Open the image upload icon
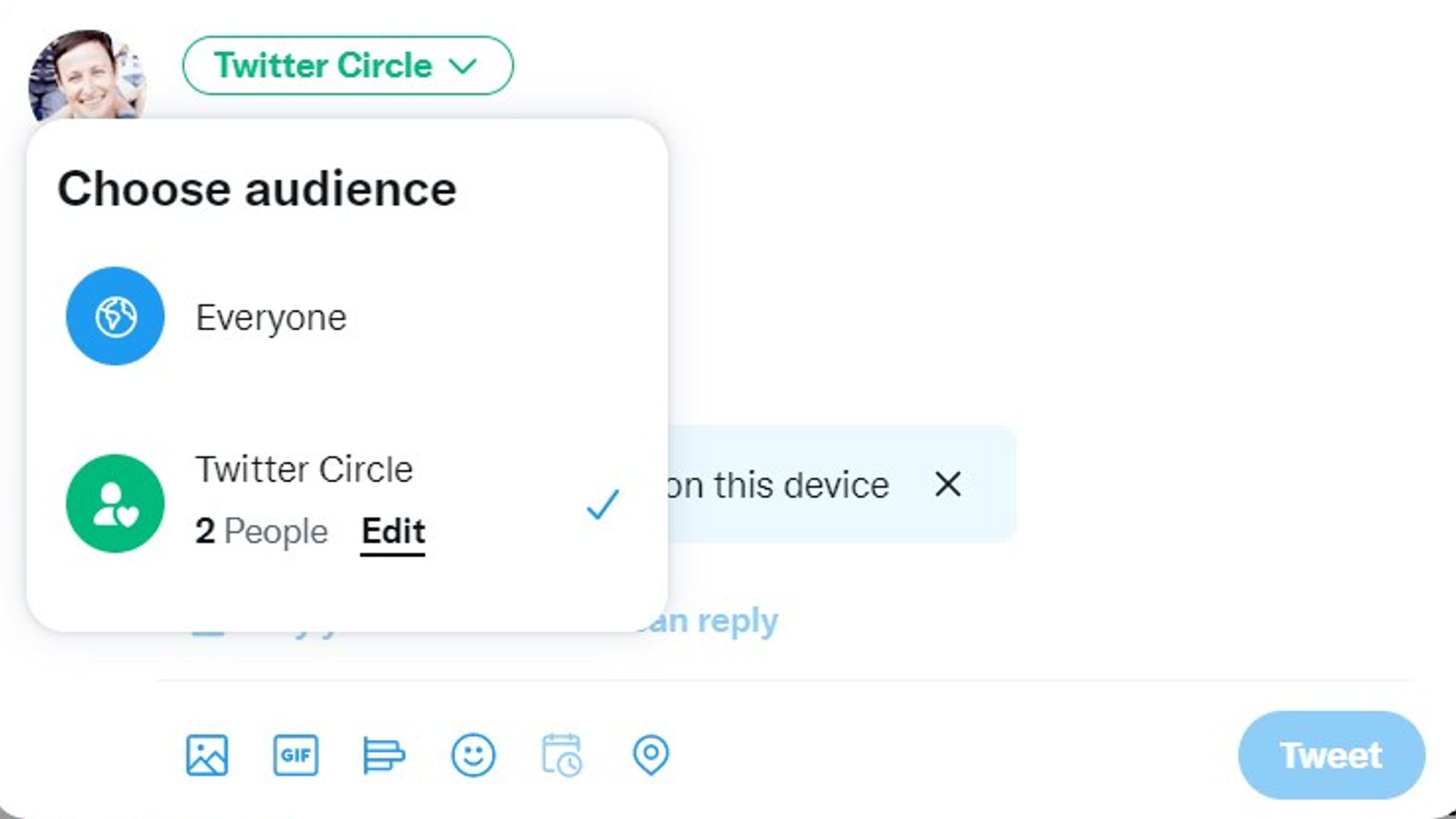This screenshot has height=819, width=1456. click(x=206, y=756)
